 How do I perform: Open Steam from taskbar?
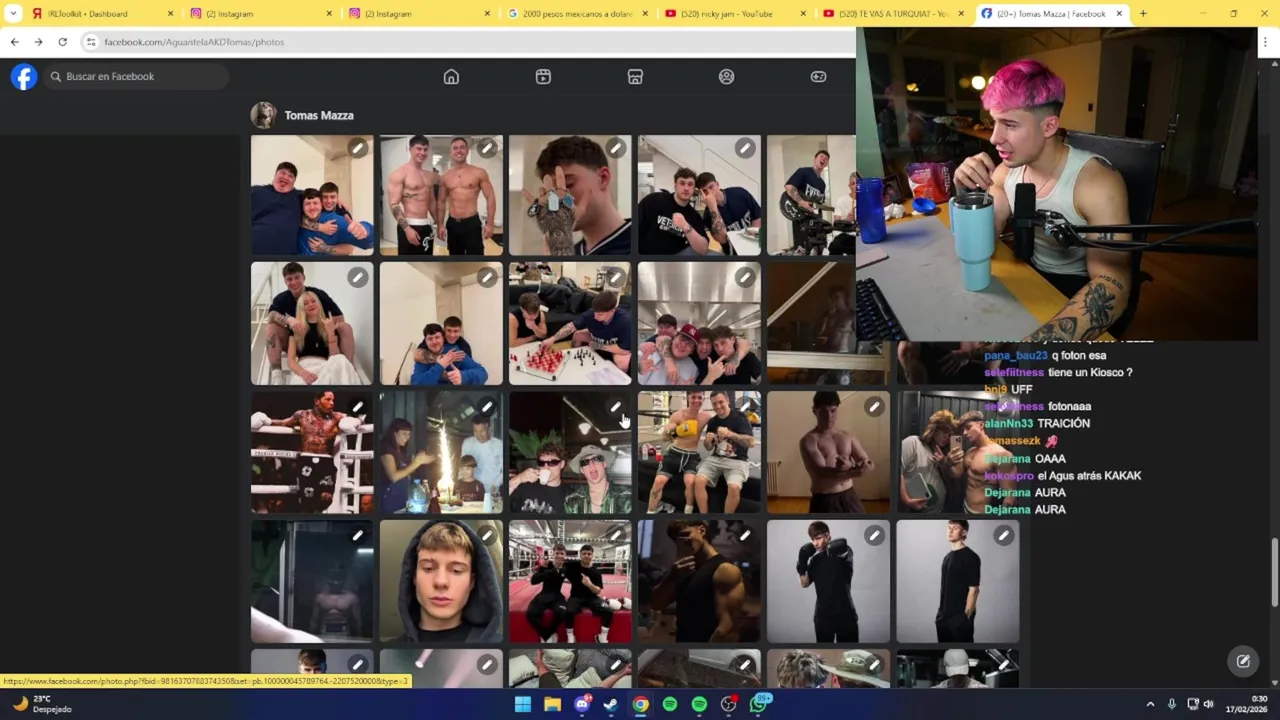611,704
